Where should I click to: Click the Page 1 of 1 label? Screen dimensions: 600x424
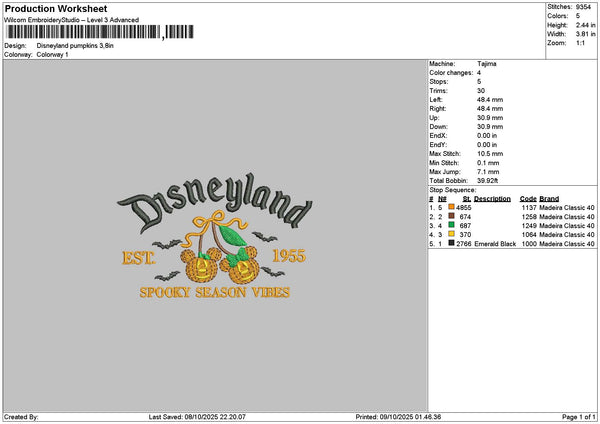click(x=579, y=417)
